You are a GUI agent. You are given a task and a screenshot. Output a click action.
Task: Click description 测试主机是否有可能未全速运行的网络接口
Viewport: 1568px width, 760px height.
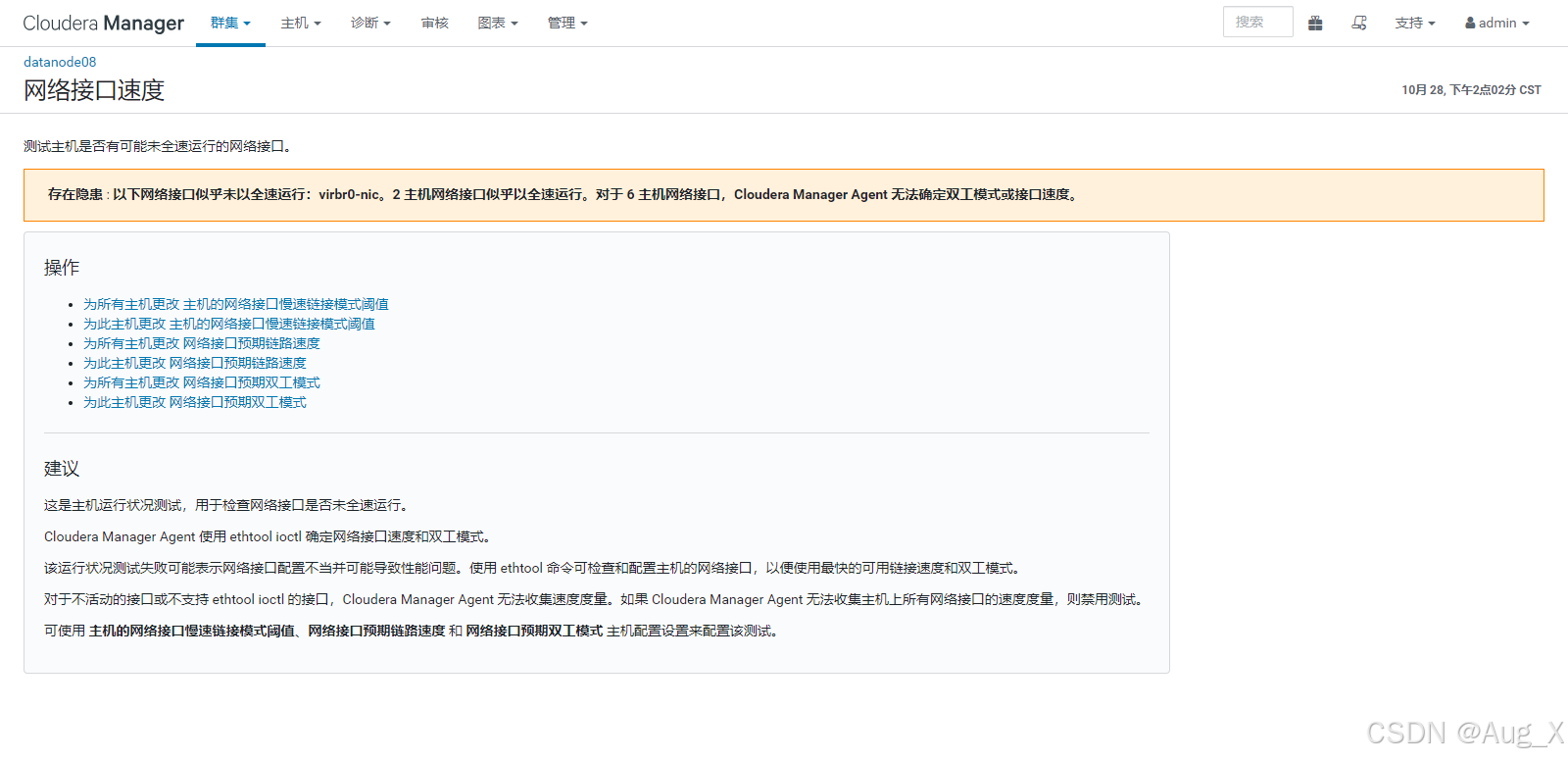coord(159,146)
